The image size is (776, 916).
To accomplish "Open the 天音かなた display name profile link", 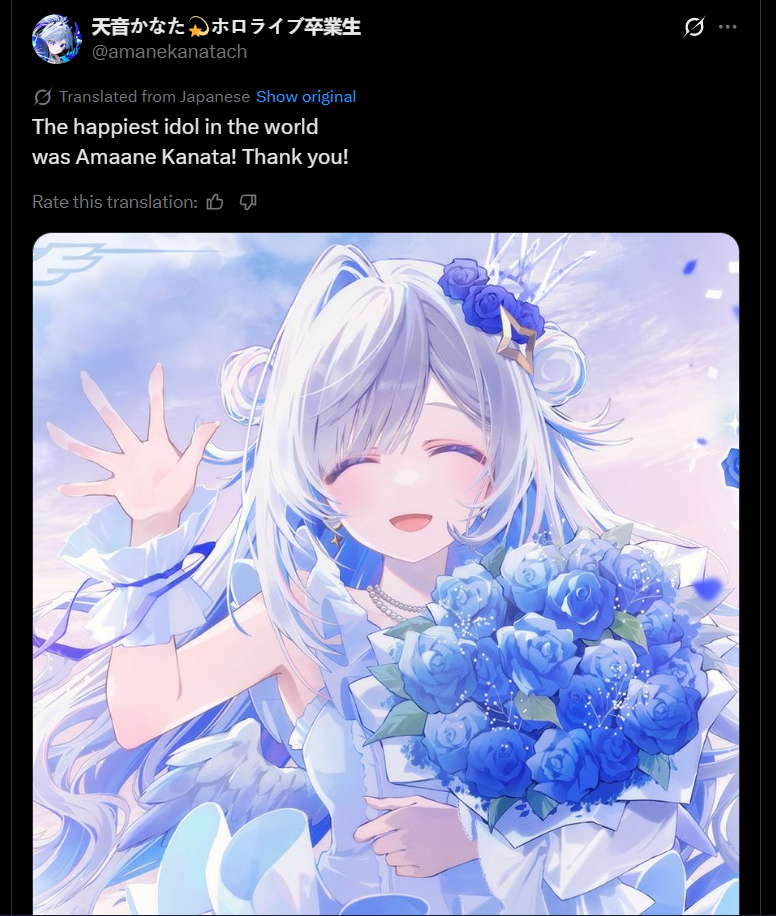I will coord(226,27).
